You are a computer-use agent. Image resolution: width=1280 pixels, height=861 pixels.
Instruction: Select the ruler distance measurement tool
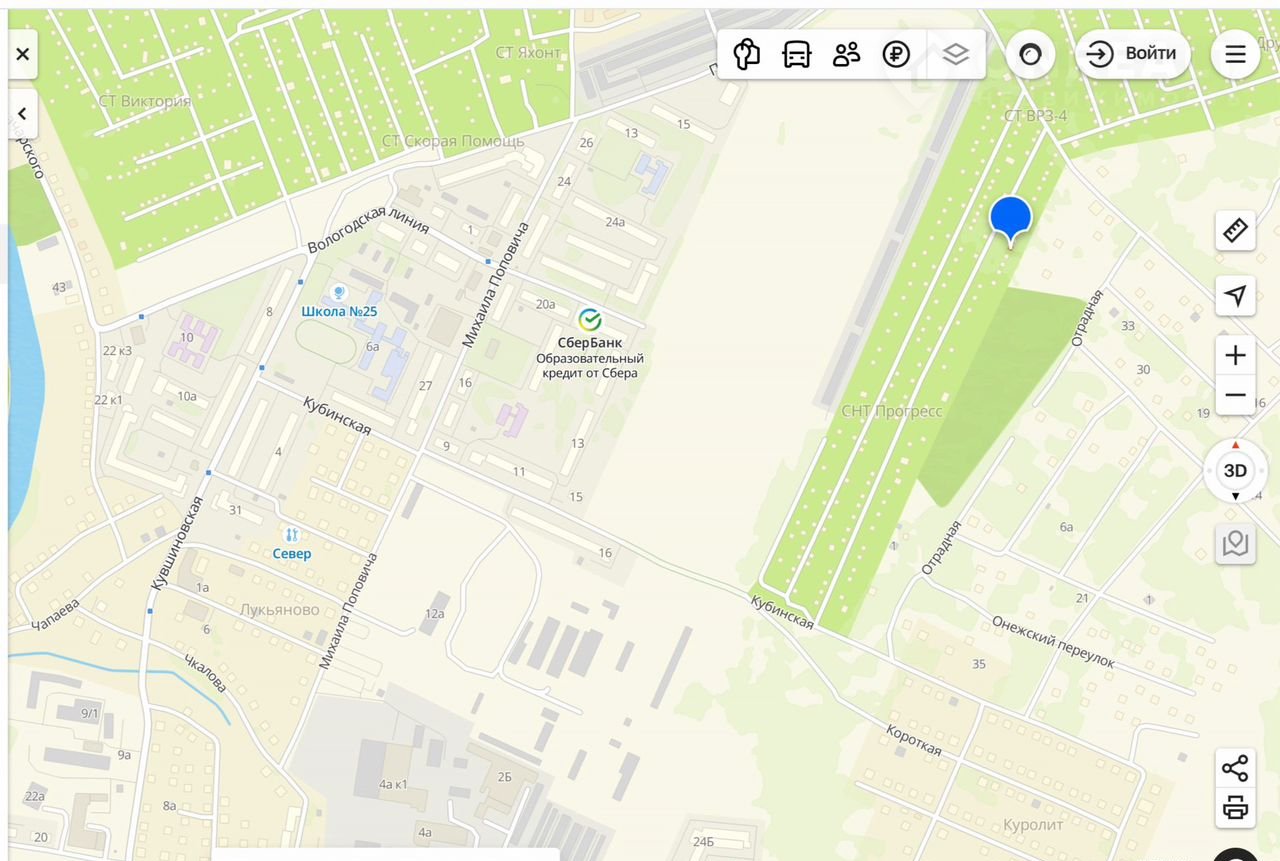1235,231
